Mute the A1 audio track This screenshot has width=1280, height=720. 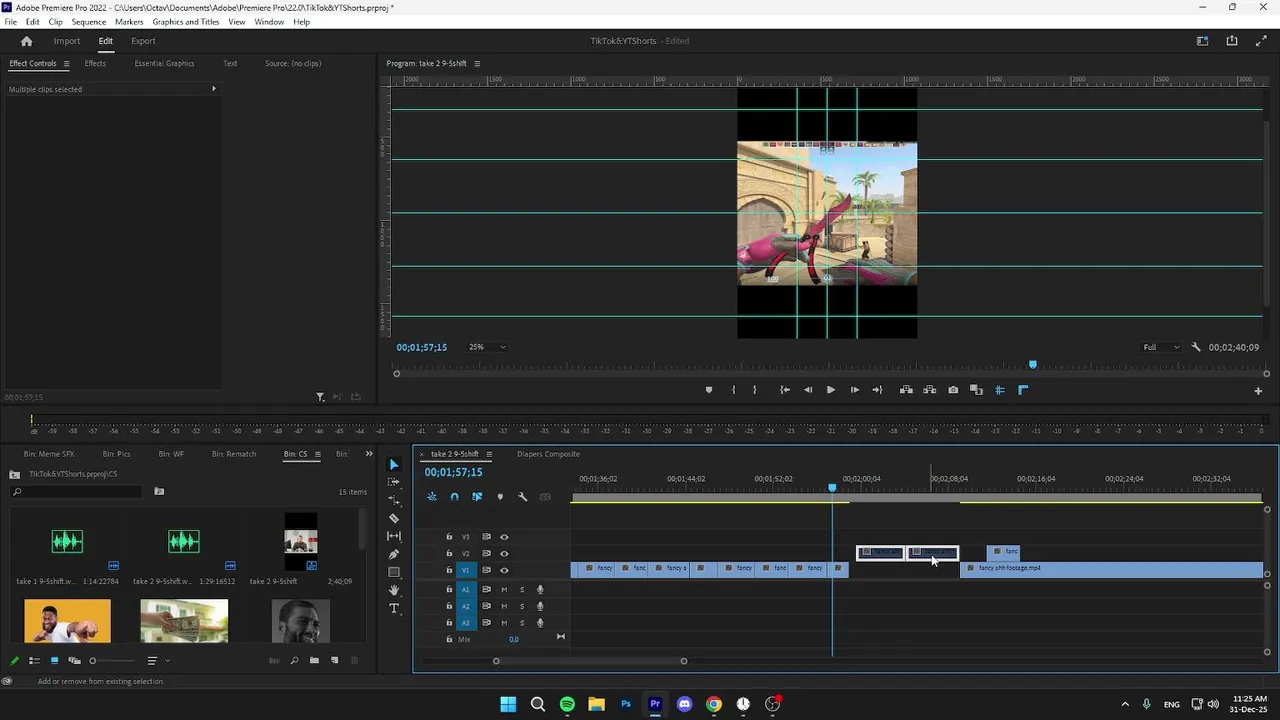(504, 590)
